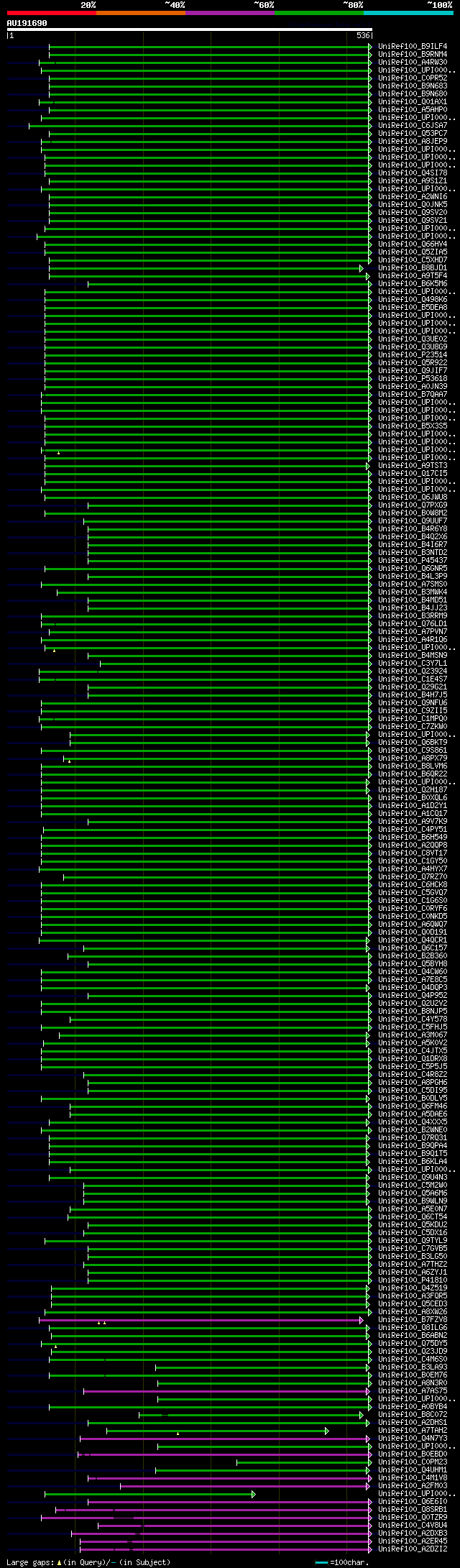Click hit label UniRef100_C0PM23

point(413,1462)
